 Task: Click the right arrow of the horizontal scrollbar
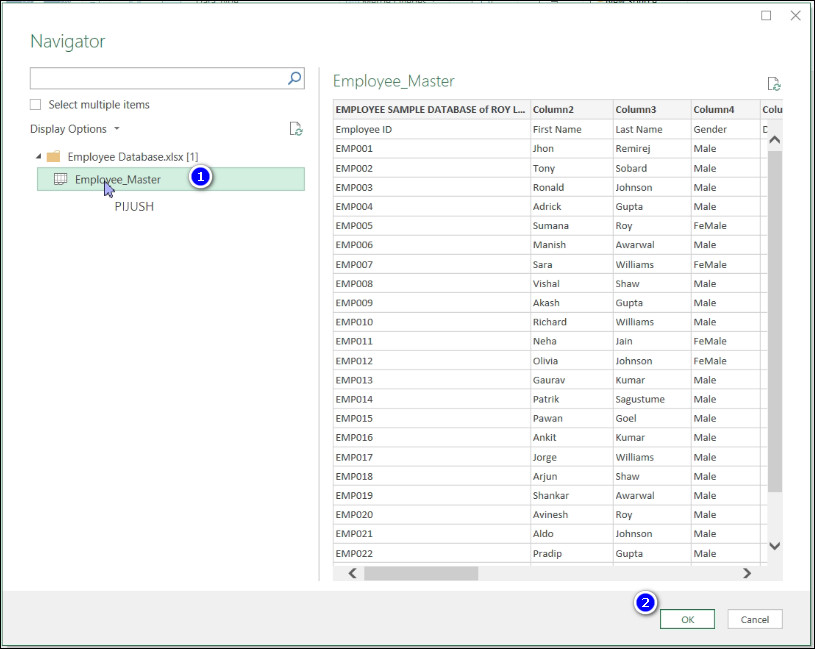click(x=748, y=574)
